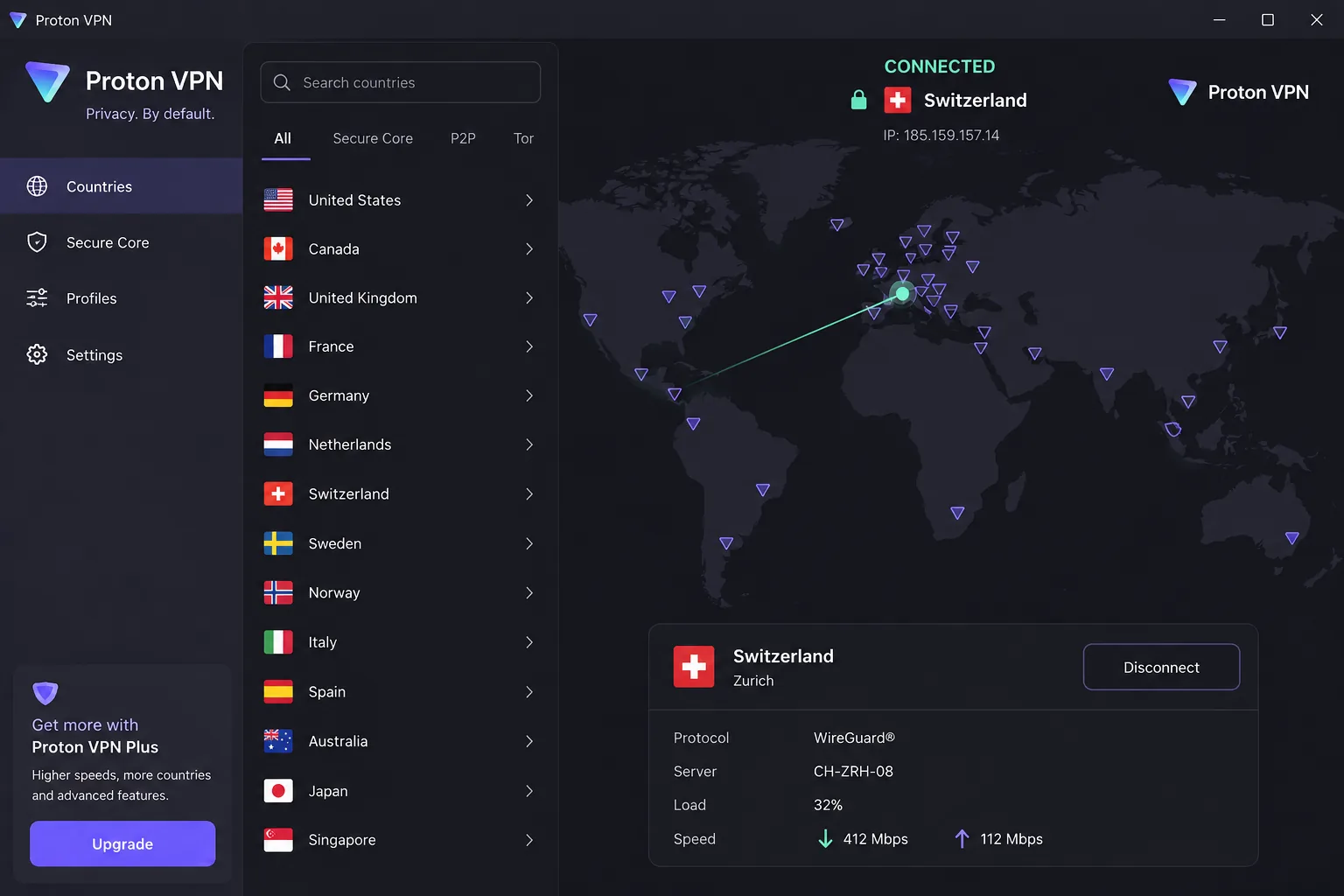
Task: Click the Secure Core shield icon
Action: pyautogui.click(x=37, y=242)
